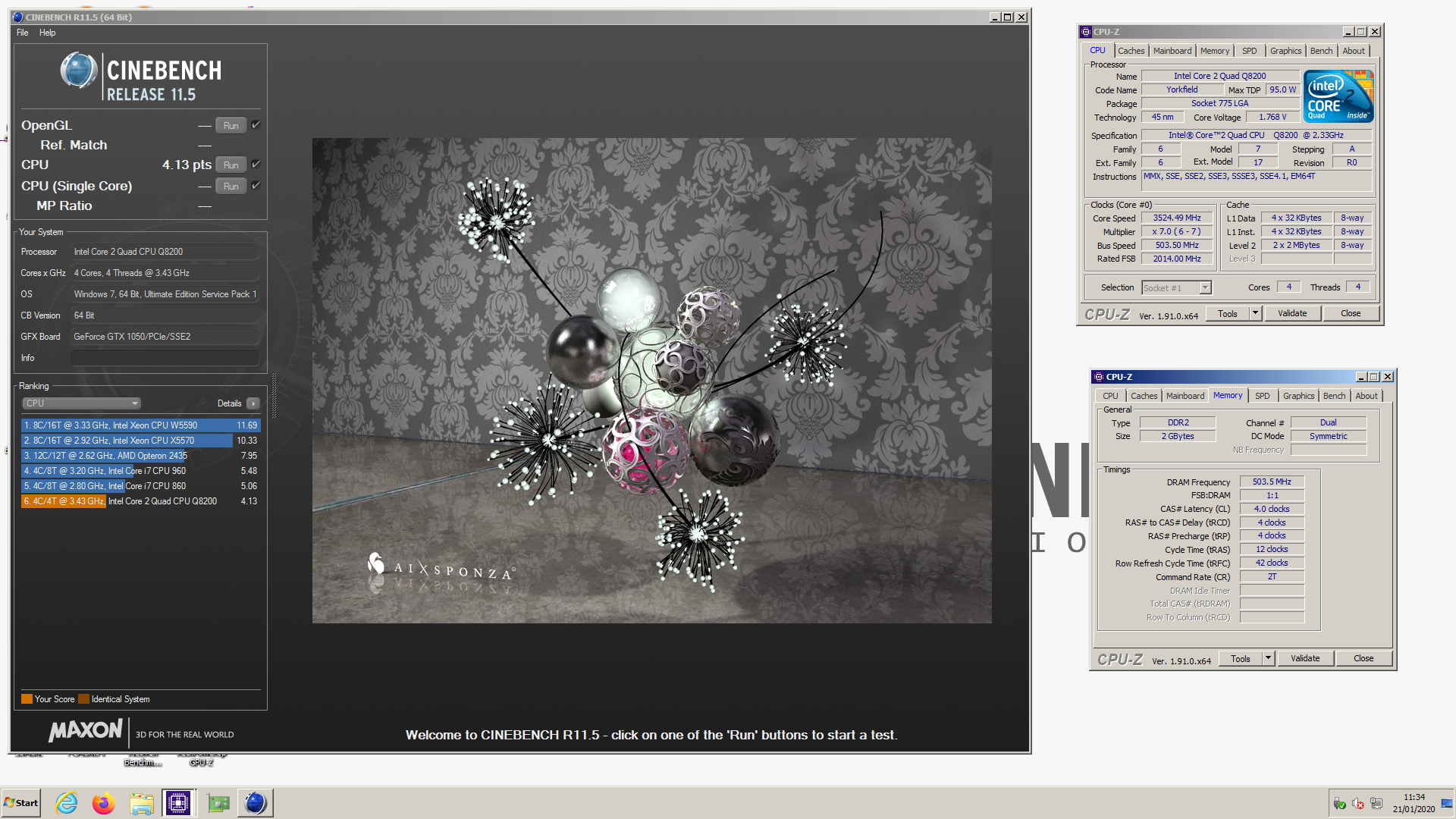This screenshot has height=819, width=1456.
Task: Open Windows Explorer folder icon in taskbar
Action: 142,803
